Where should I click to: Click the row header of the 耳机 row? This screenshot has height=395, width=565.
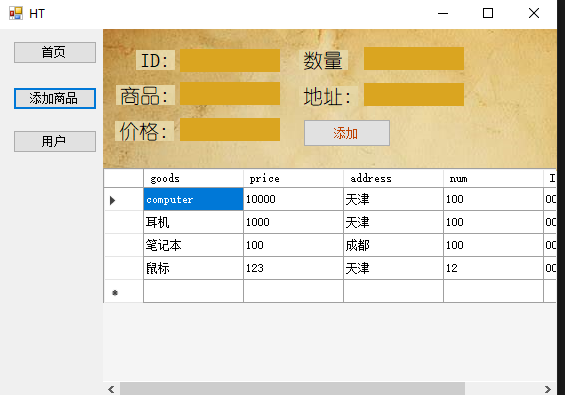coord(124,222)
